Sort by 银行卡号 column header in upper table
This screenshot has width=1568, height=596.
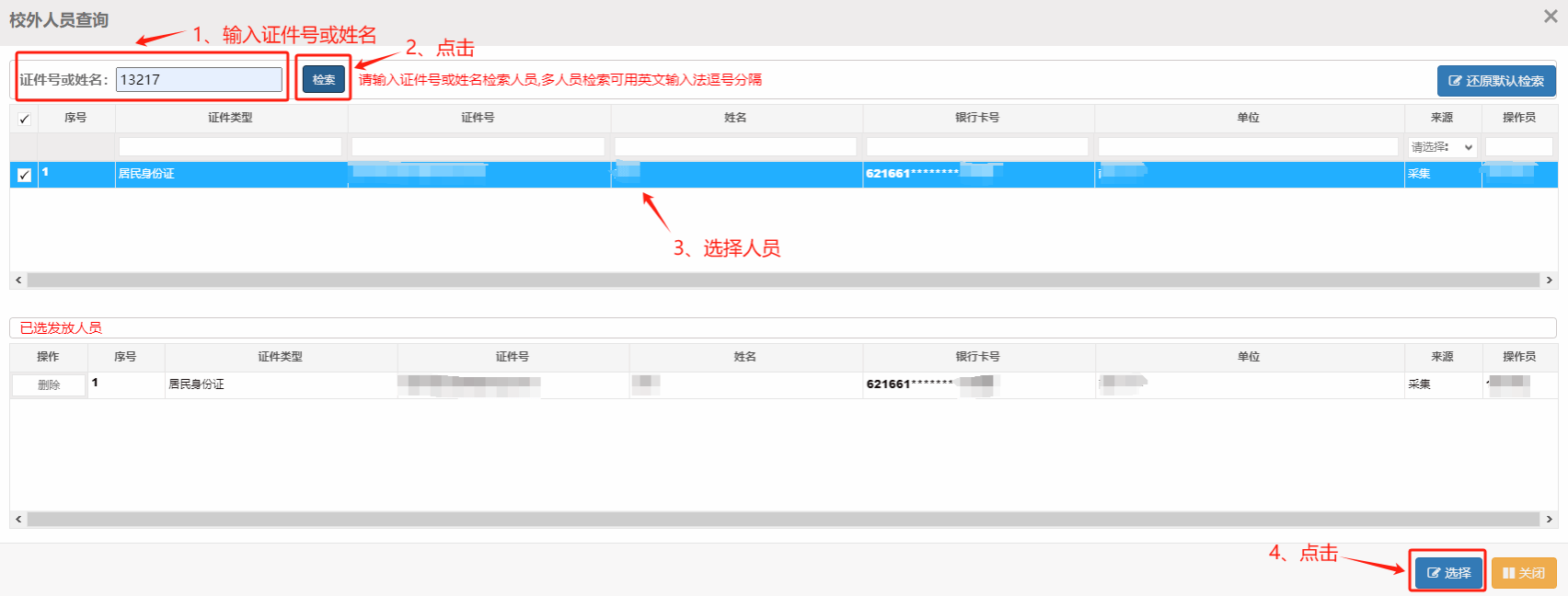(977, 118)
